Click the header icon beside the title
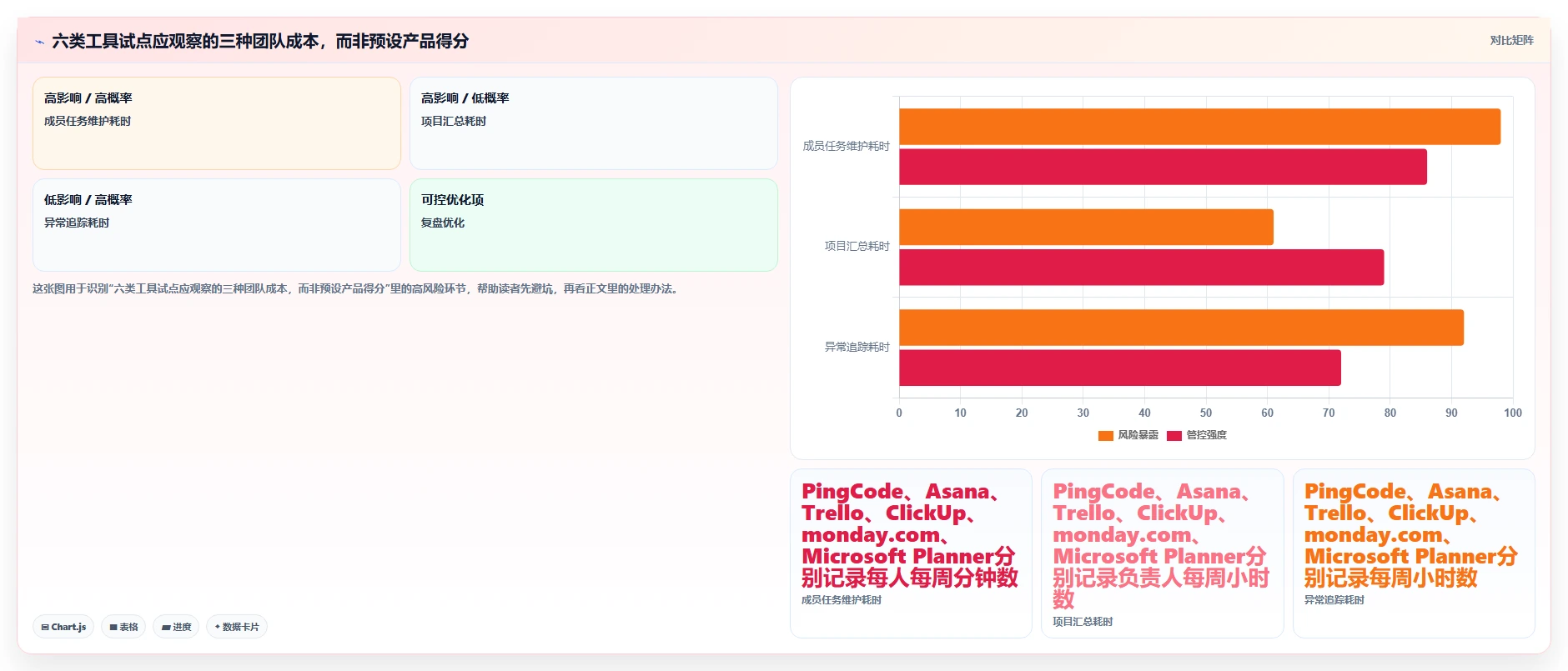Viewport: 1568px width, 671px height. point(39,42)
